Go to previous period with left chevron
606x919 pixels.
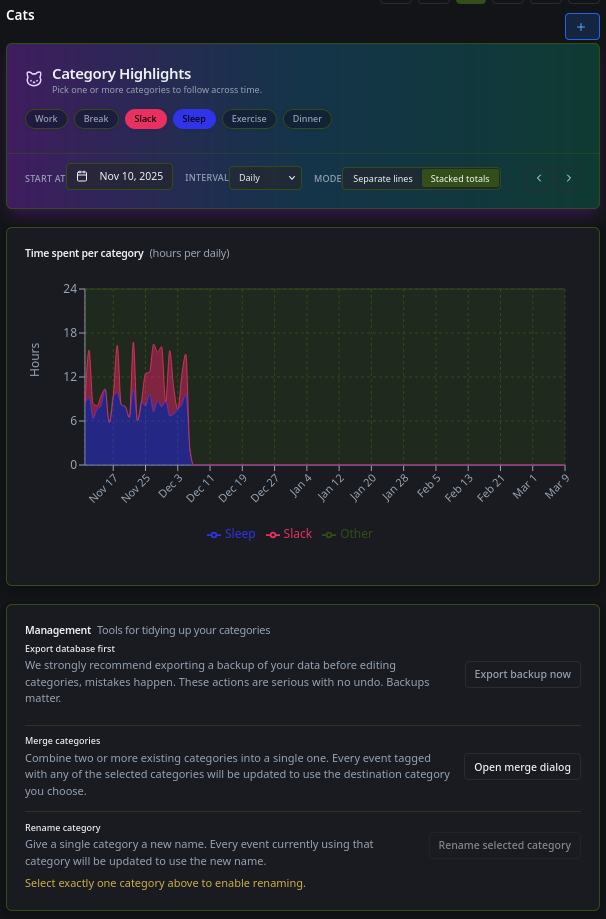(x=539, y=178)
